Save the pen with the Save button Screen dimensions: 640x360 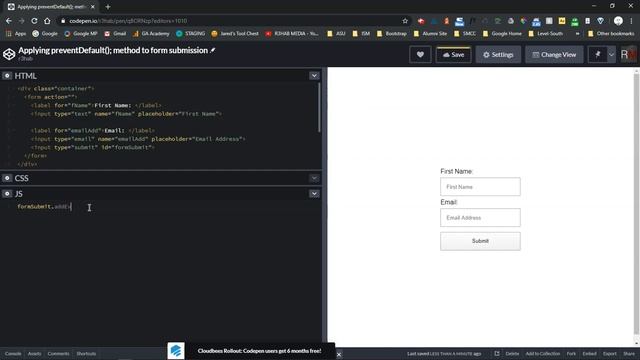(x=453, y=55)
